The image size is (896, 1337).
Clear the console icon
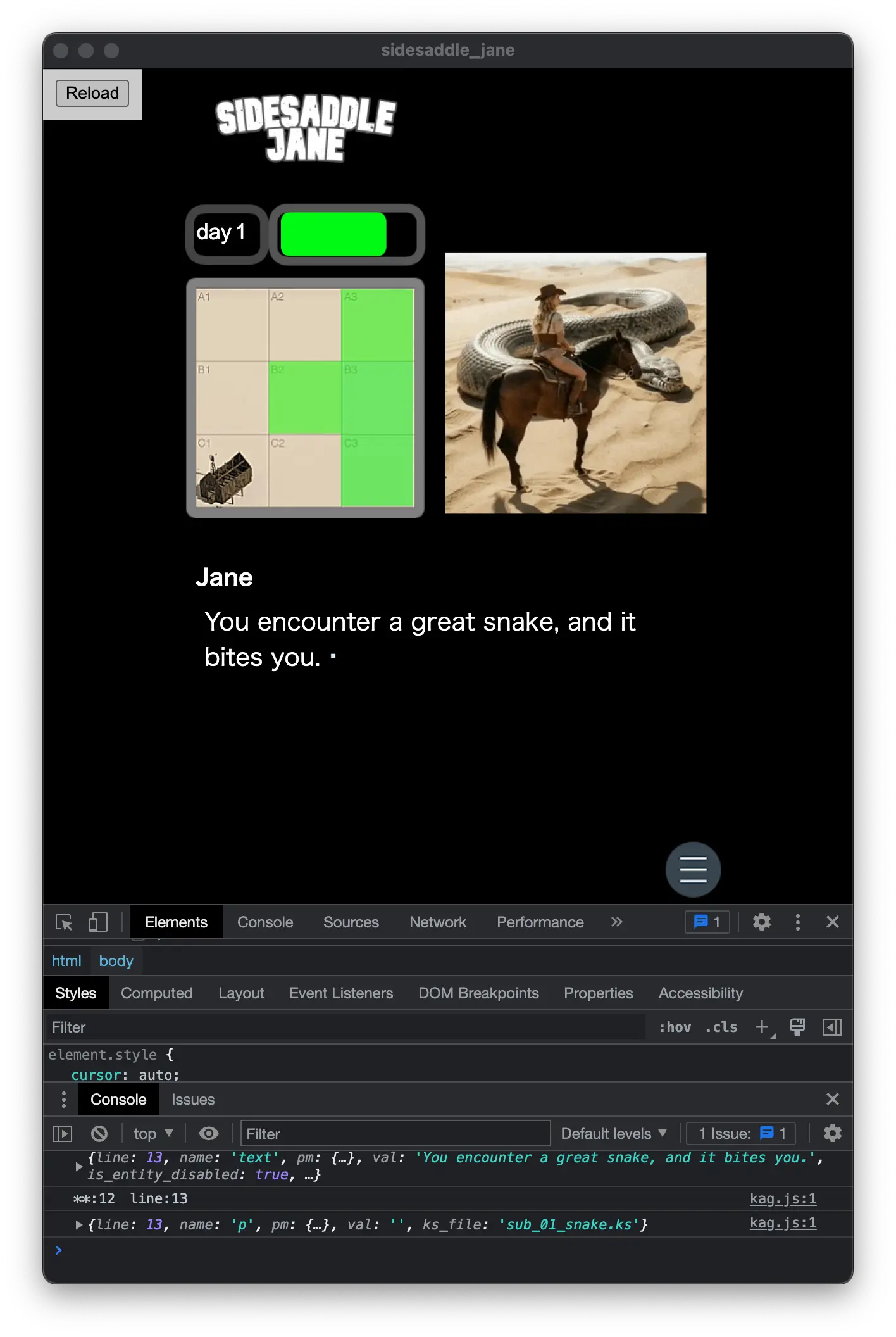click(x=99, y=1134)
